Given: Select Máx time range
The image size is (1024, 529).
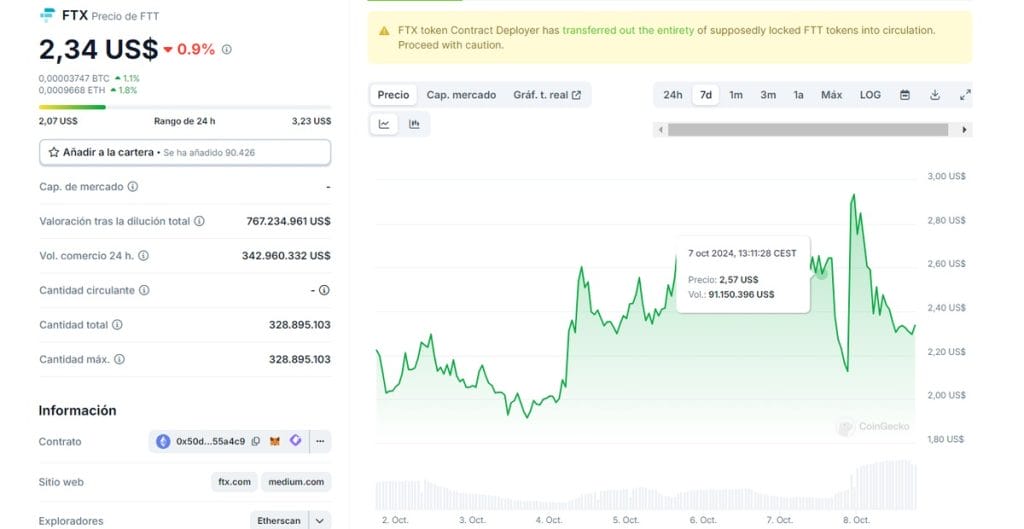Looking at the screenshot, I should click(831, 95).
